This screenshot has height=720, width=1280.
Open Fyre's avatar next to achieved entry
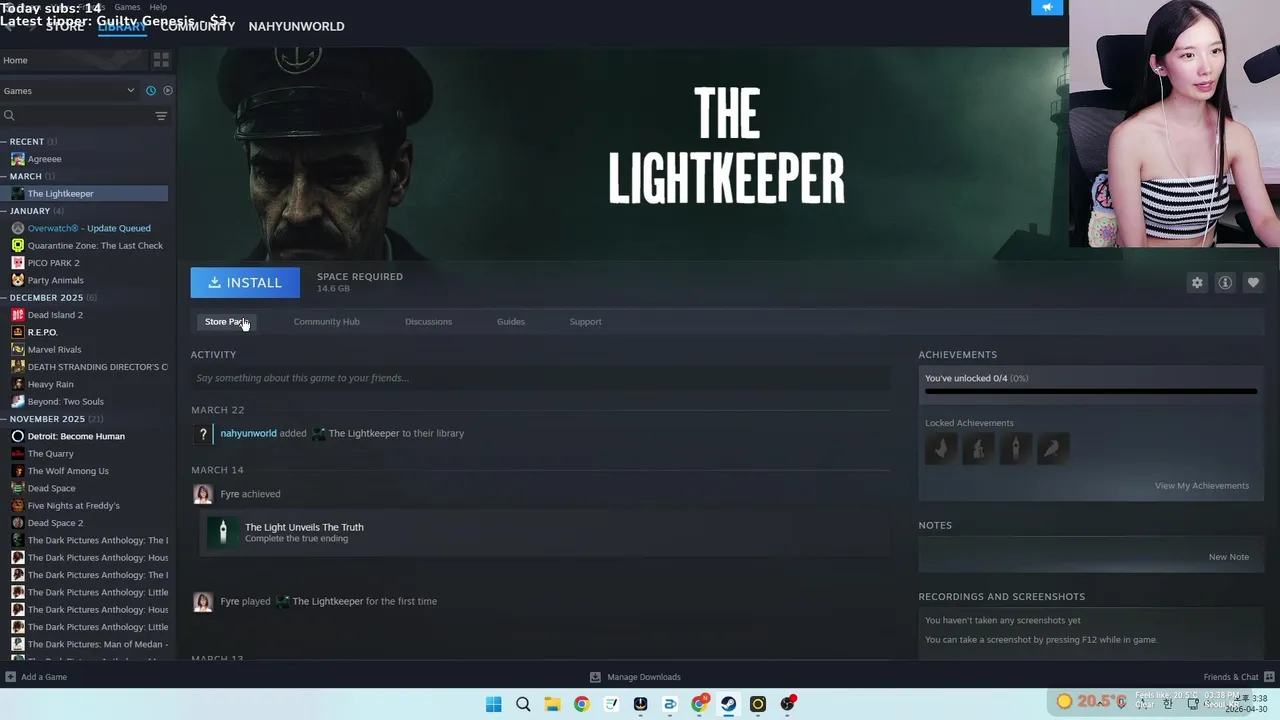coord(203,494)
